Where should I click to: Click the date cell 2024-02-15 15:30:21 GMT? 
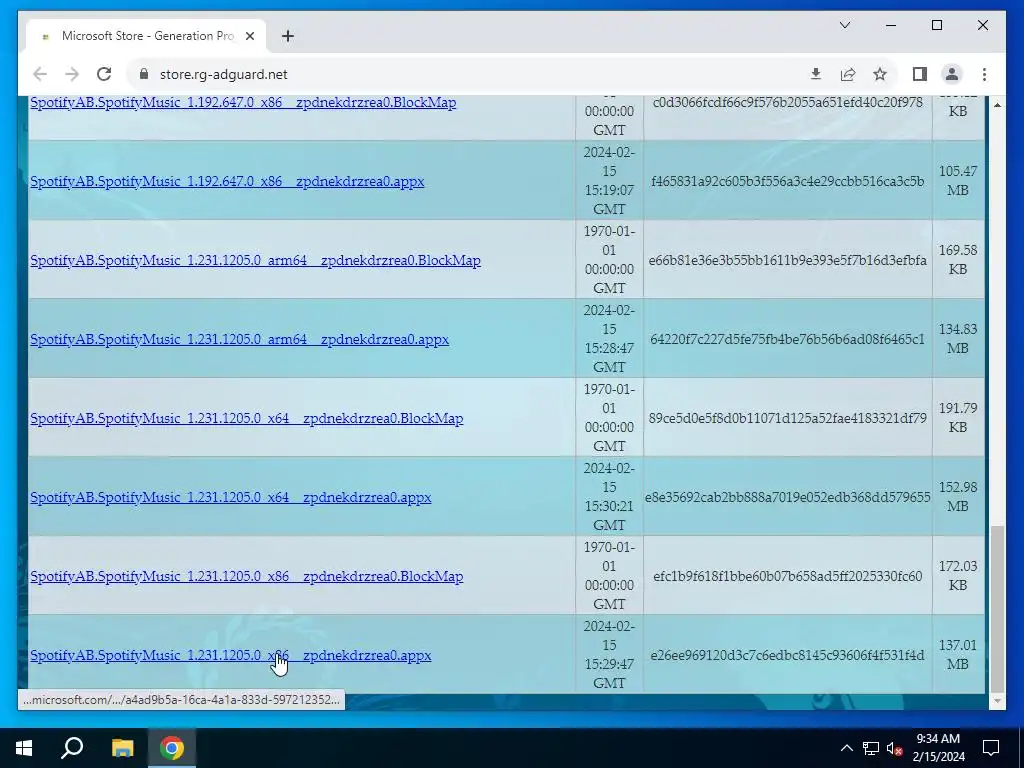(609, 497)
